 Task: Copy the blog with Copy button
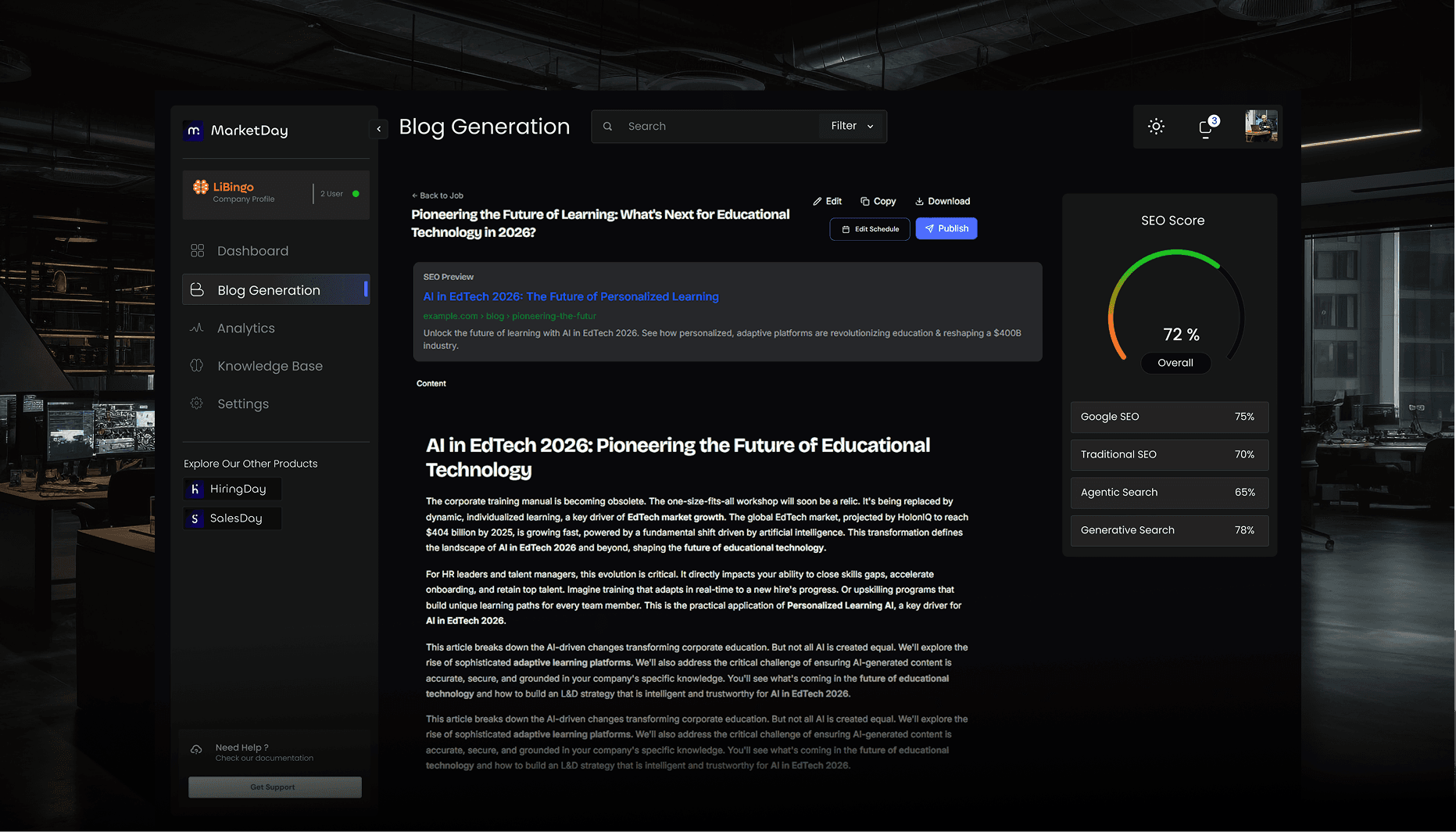[878, 201]
